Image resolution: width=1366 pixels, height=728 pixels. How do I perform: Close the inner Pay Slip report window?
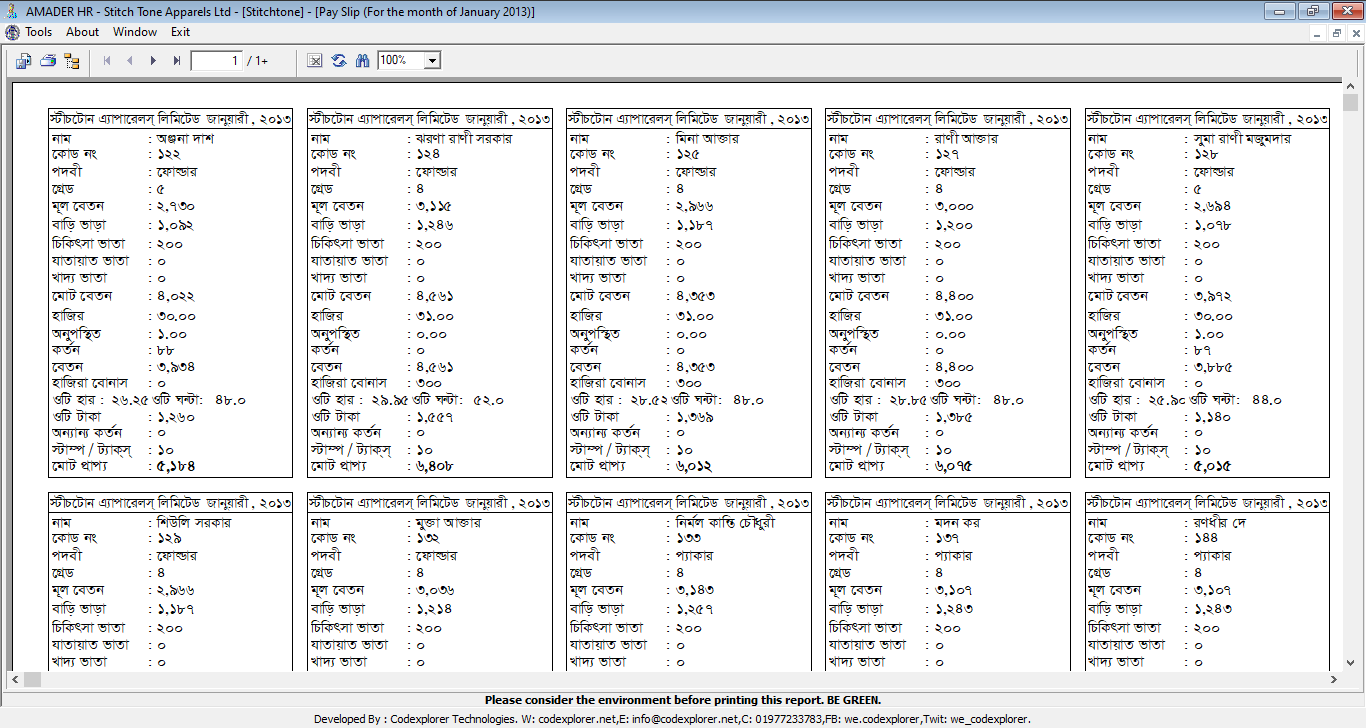tap(1354, 33)
